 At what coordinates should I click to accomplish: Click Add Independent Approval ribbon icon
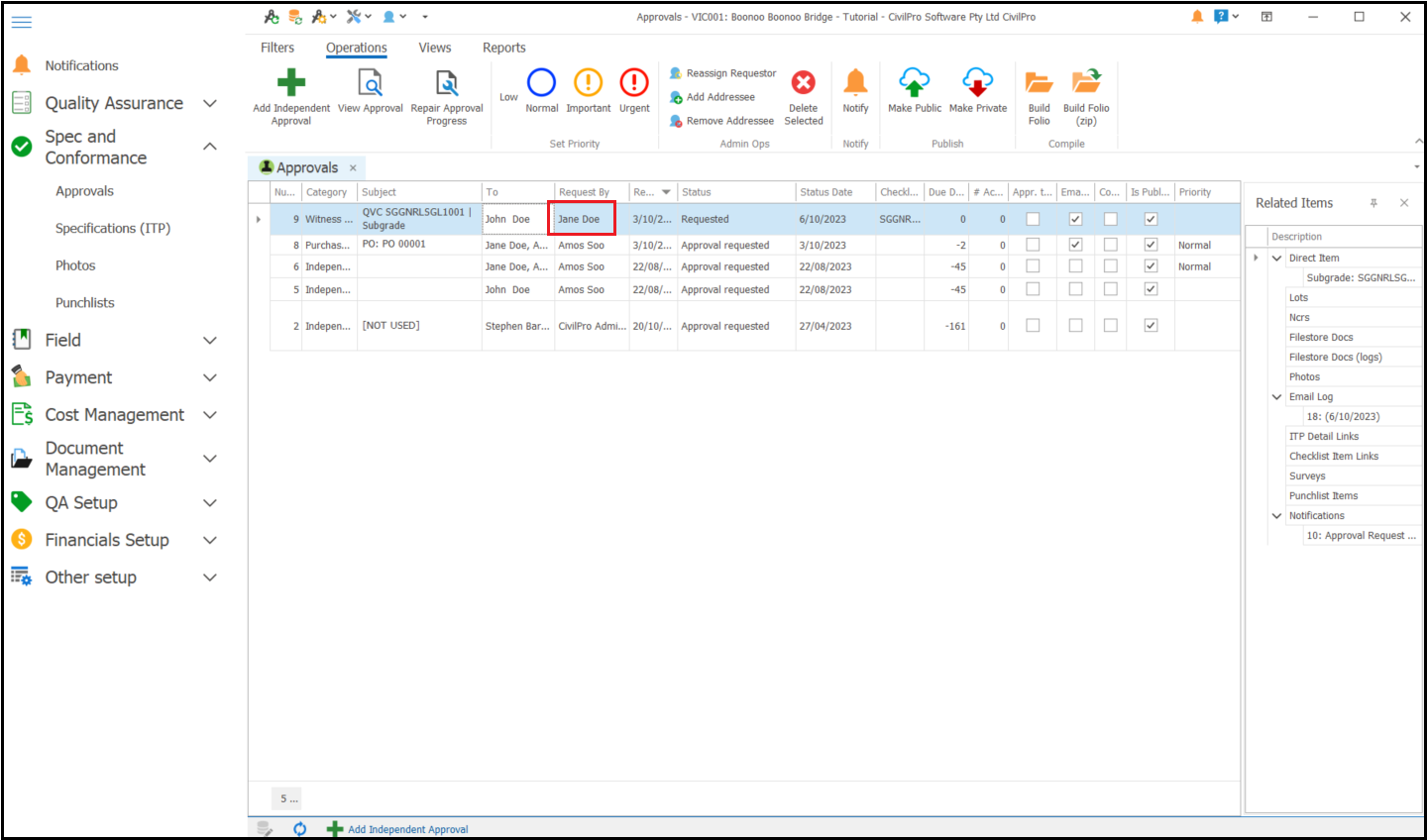point(291,82)
